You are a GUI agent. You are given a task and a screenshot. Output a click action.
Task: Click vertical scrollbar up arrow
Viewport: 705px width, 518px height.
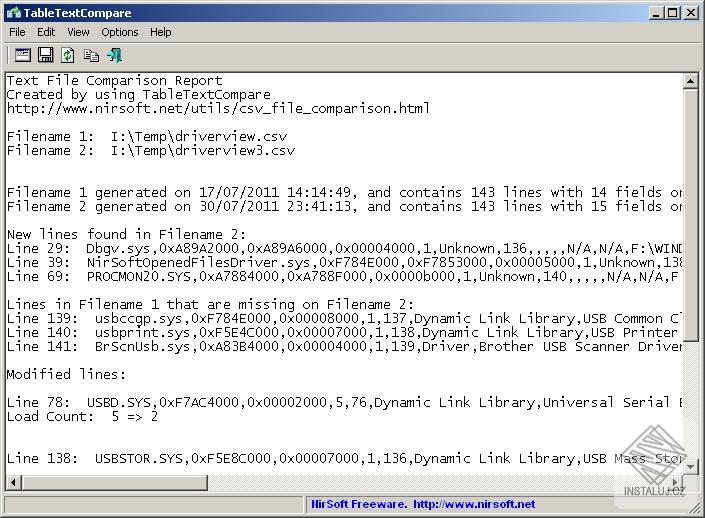click(x=690, y=81)
